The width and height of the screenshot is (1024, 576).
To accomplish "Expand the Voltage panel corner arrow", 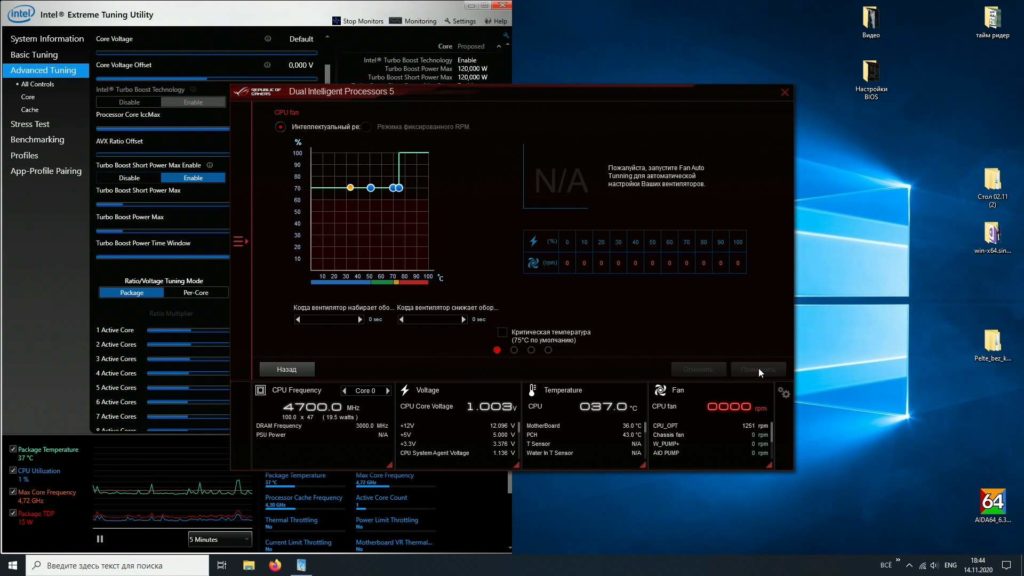I will (516, 465).
